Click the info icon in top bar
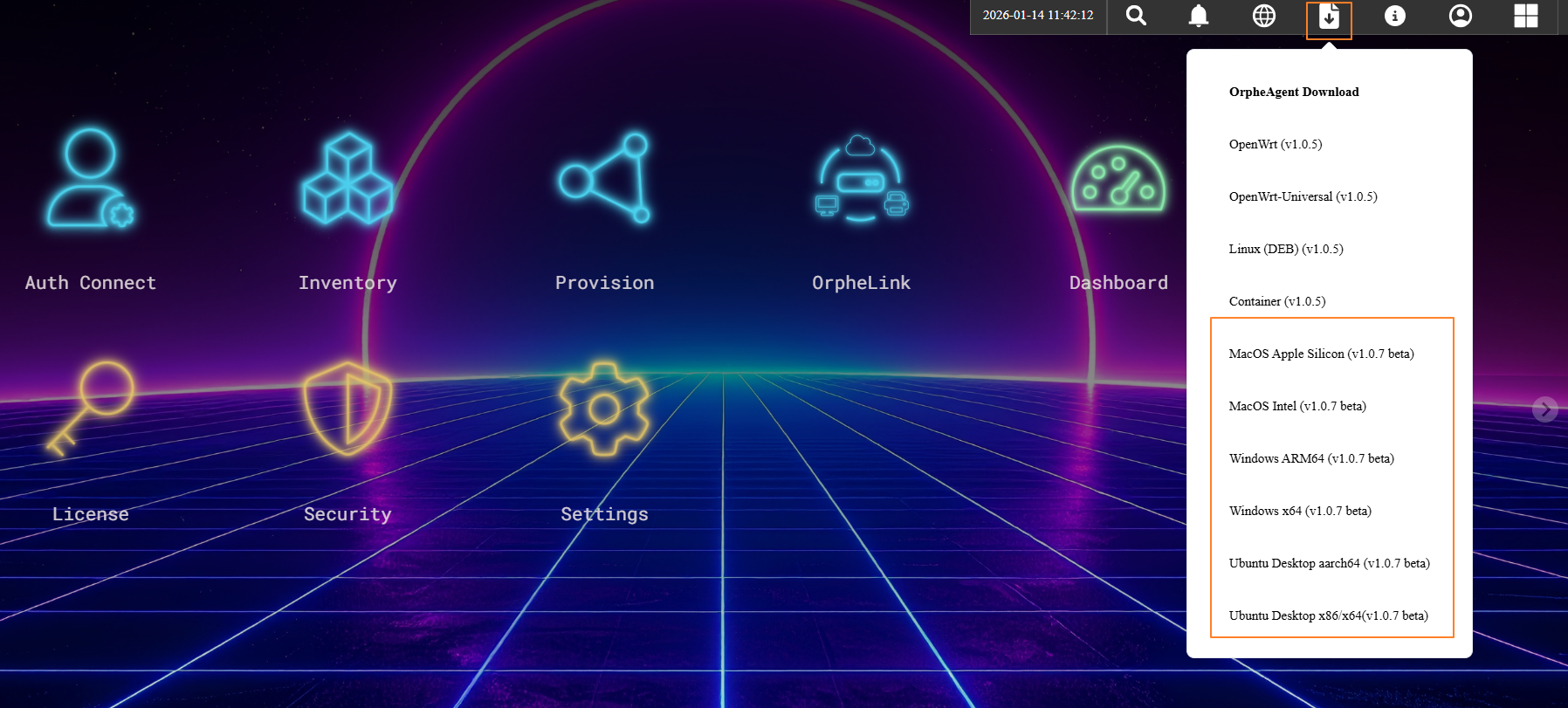 tap(1394, 16)
